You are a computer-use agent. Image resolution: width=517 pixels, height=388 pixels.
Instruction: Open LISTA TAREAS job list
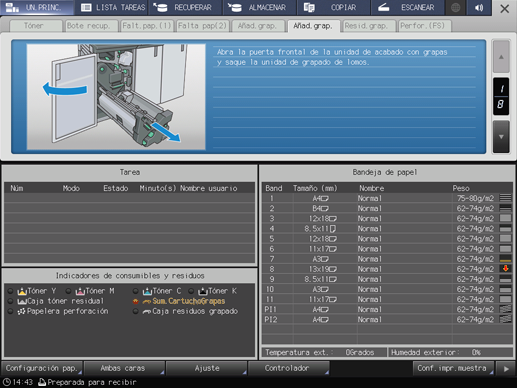pyautogui.click(x=111, y=7)
